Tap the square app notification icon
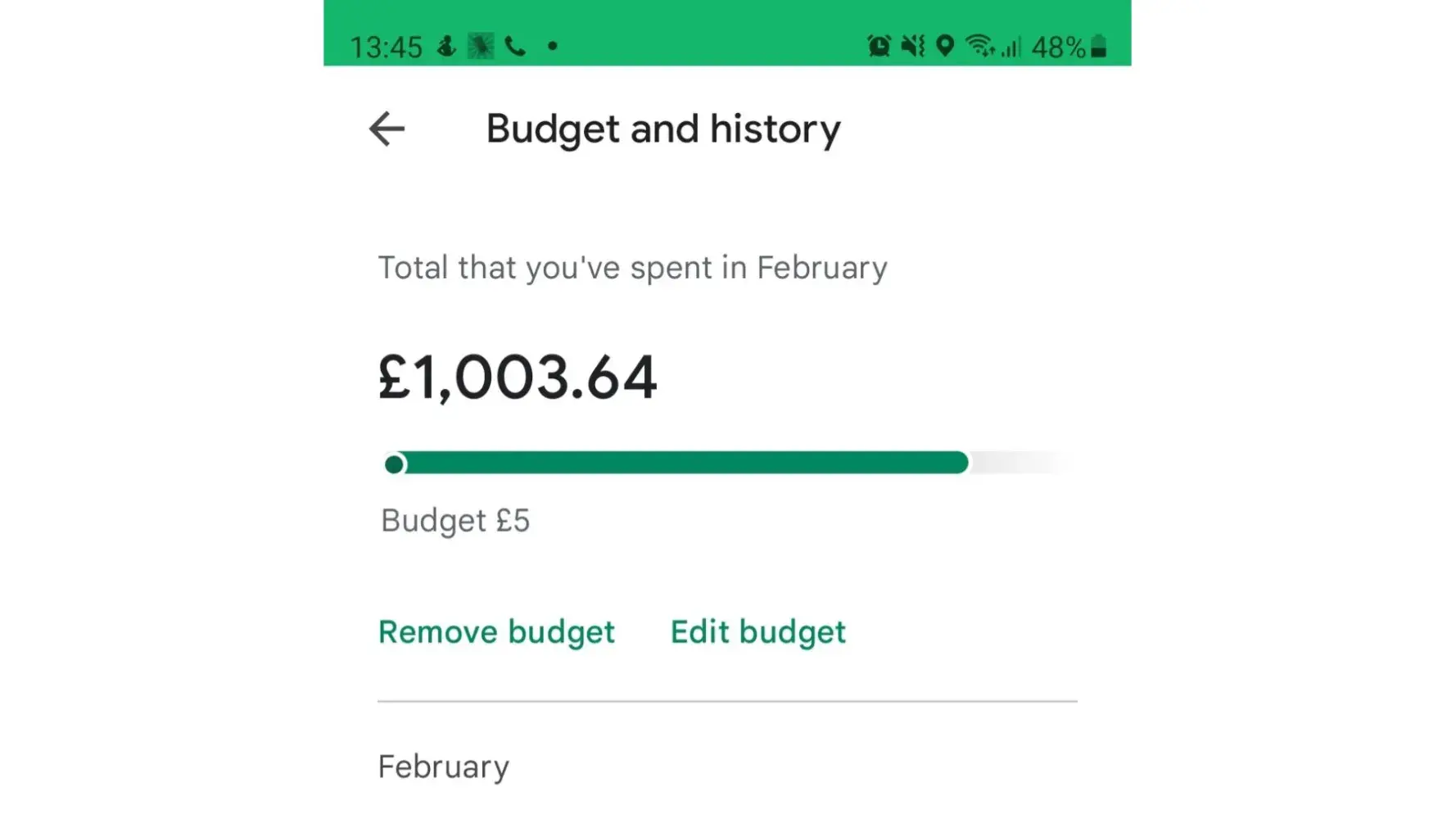Screen dimensions: 1456x819 pos(481,46)
